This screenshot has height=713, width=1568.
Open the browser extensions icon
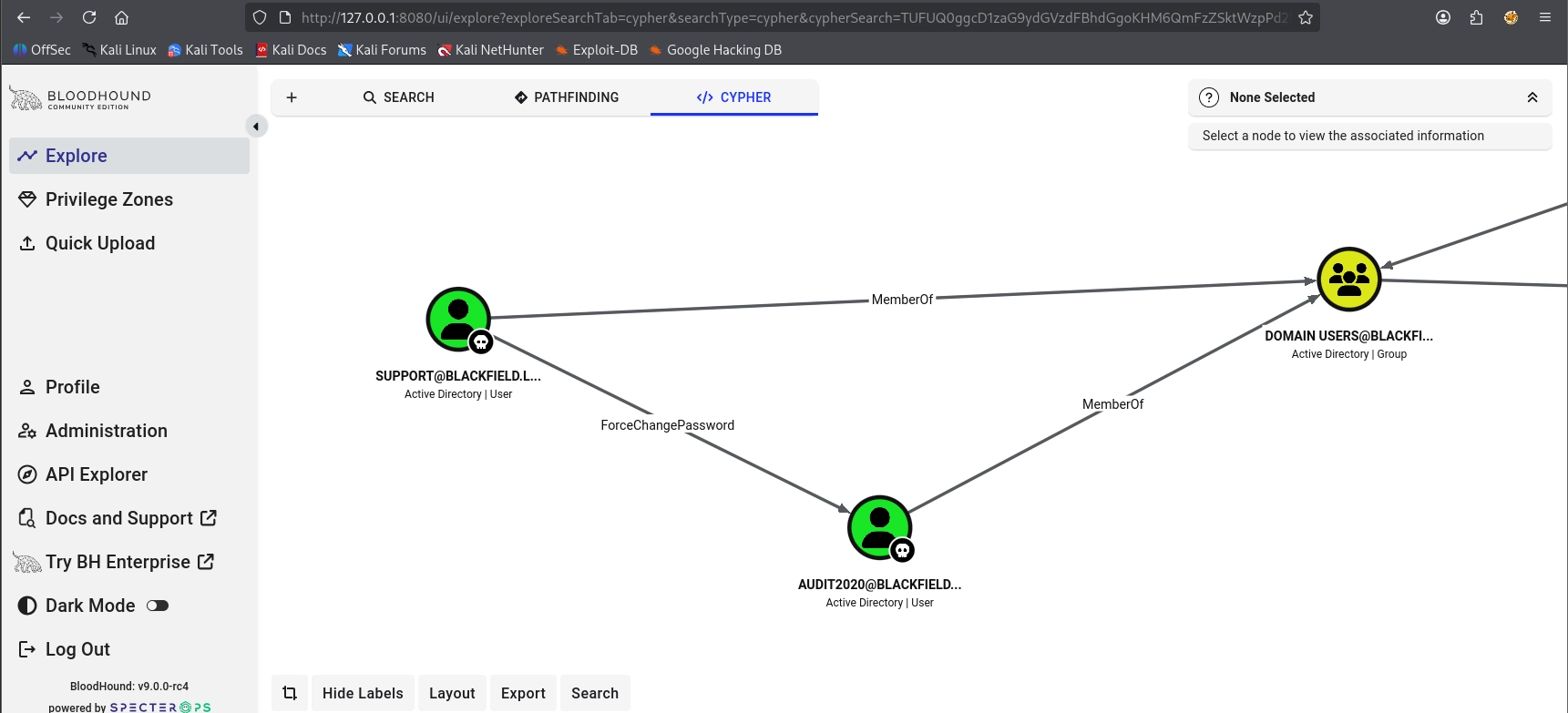coord(1477,17)
